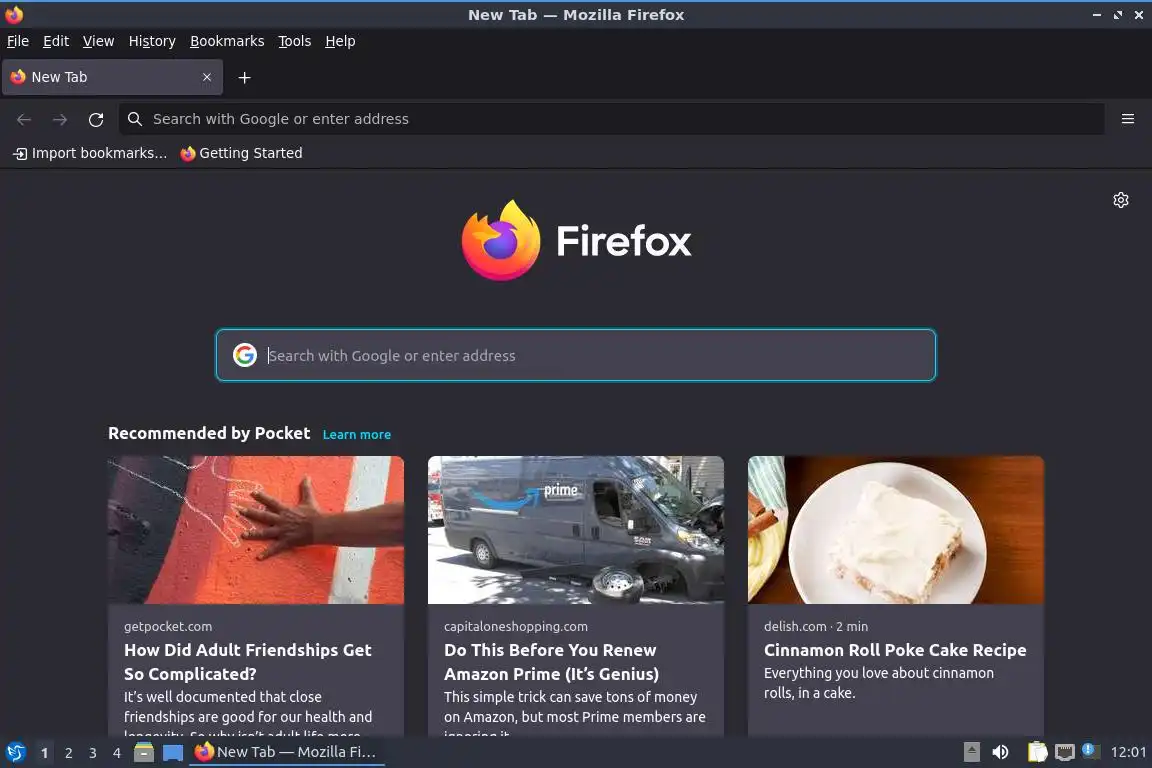Screen dimensions: 1152x768
Task: Click the 12:01 clock in taskbar
Action: (x=1128, y=752)
